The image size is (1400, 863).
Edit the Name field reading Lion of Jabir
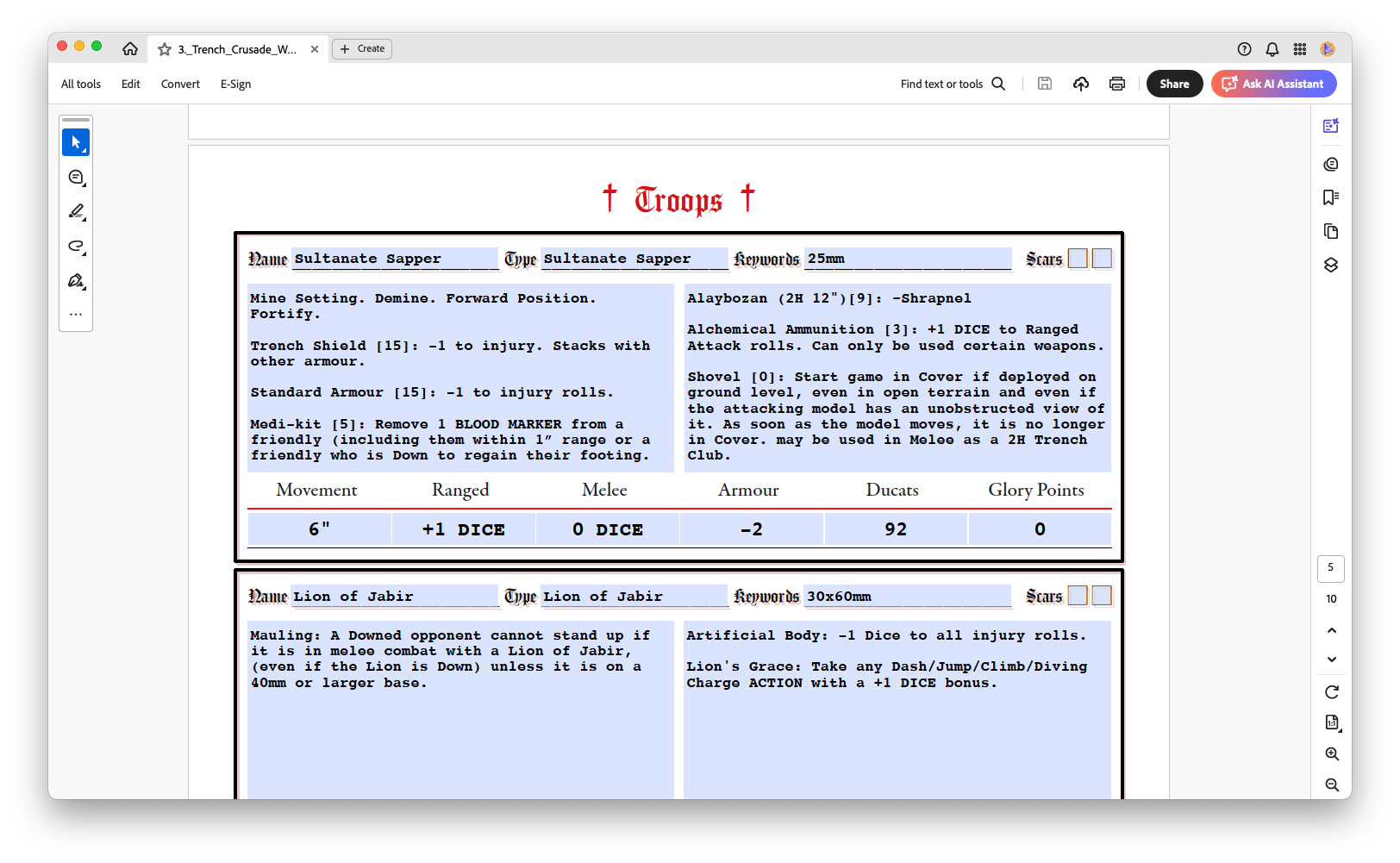click(x=395, y=596)
